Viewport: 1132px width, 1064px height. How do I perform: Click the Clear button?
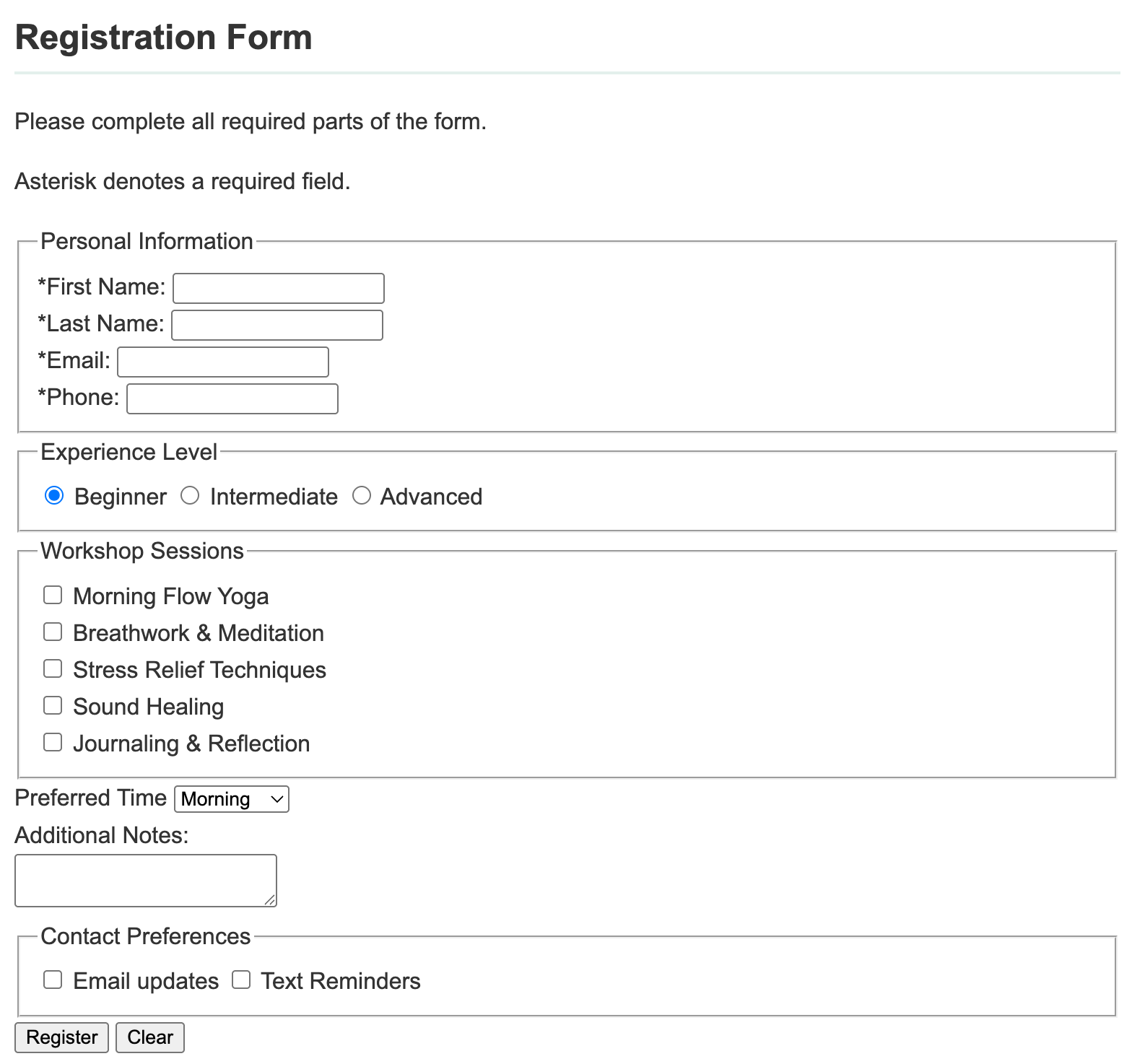(150, 1037)
